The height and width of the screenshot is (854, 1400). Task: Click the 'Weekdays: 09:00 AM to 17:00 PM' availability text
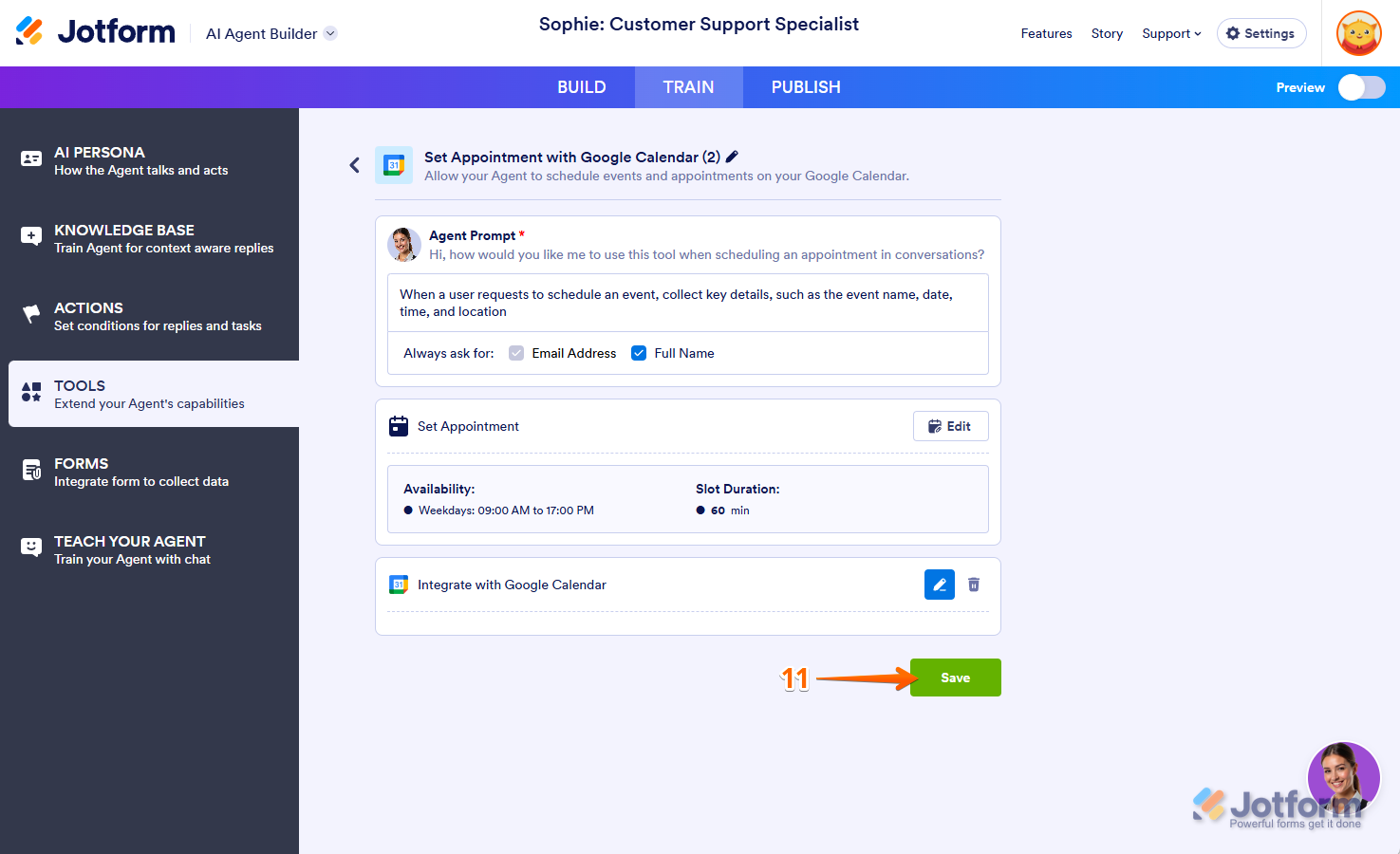point(506,511)
